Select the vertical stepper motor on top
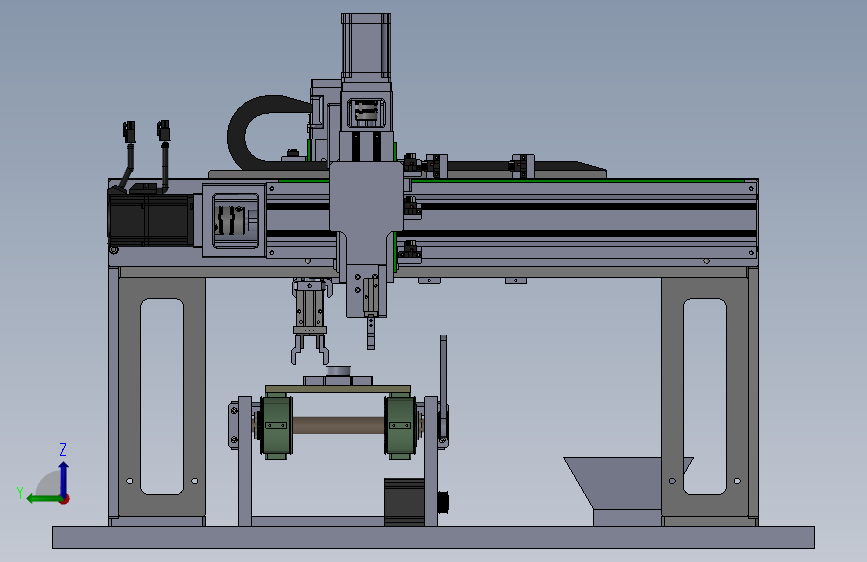The image size is (867, 562). [366, 47]
